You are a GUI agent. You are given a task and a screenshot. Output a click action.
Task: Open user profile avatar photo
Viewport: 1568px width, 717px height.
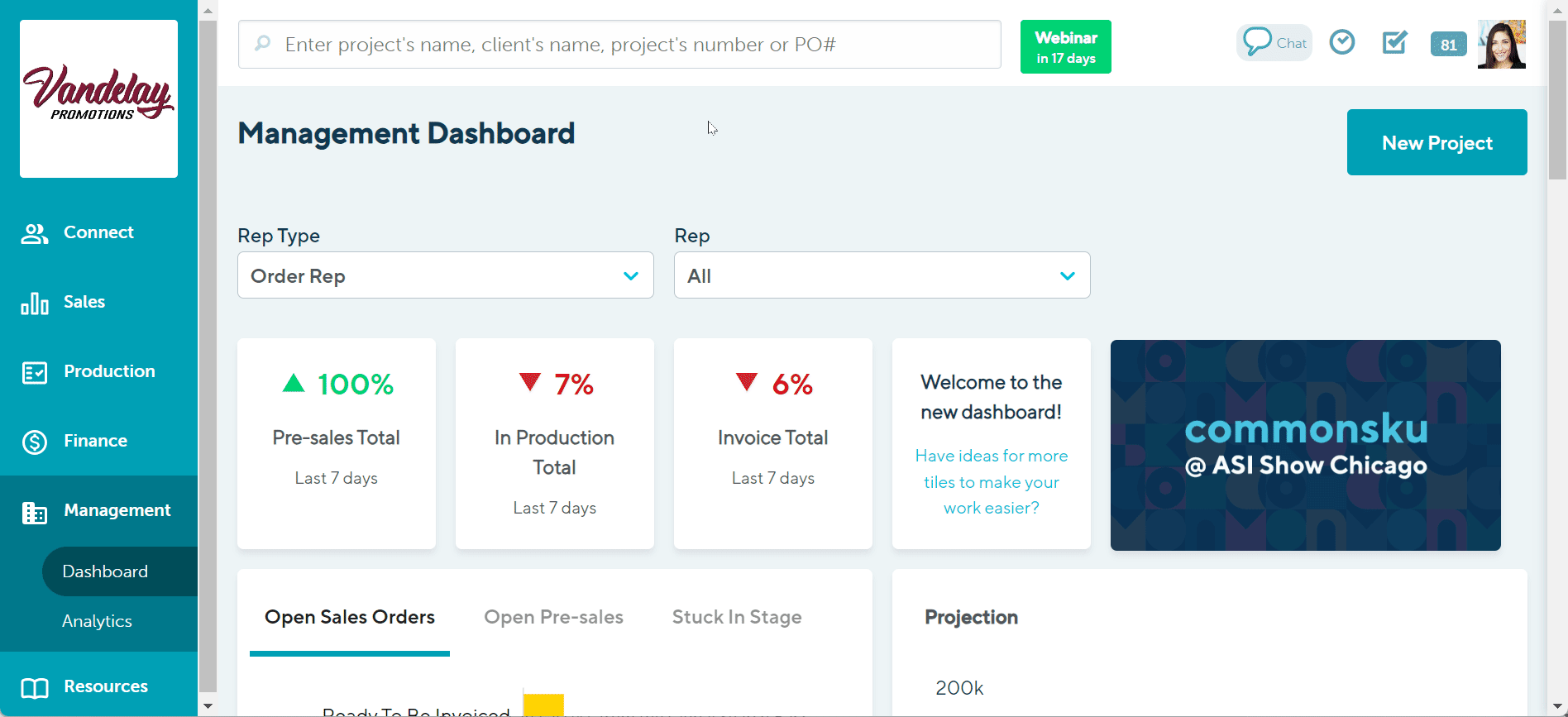[x=1501, y=45]
